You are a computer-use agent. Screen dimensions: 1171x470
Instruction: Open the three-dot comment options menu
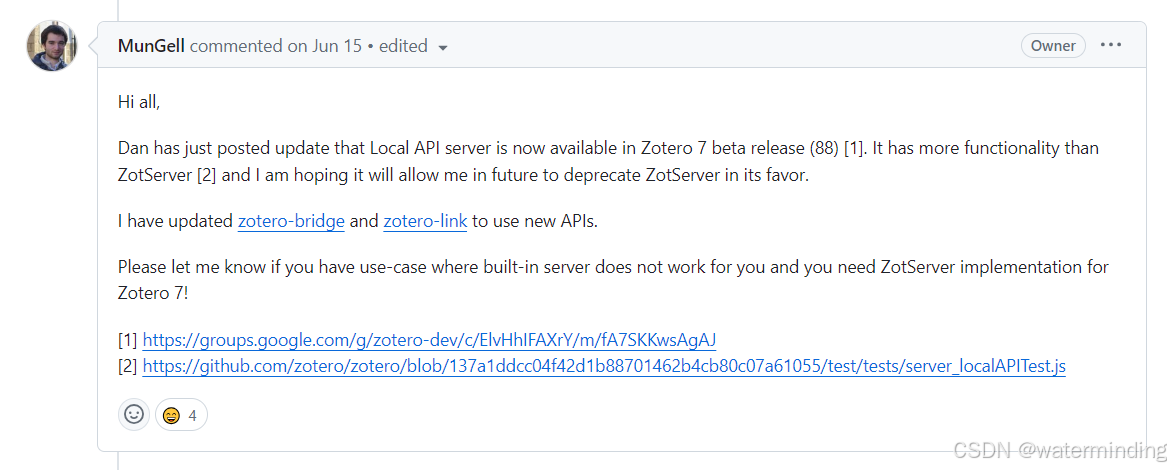click(x=1111, y=45)
